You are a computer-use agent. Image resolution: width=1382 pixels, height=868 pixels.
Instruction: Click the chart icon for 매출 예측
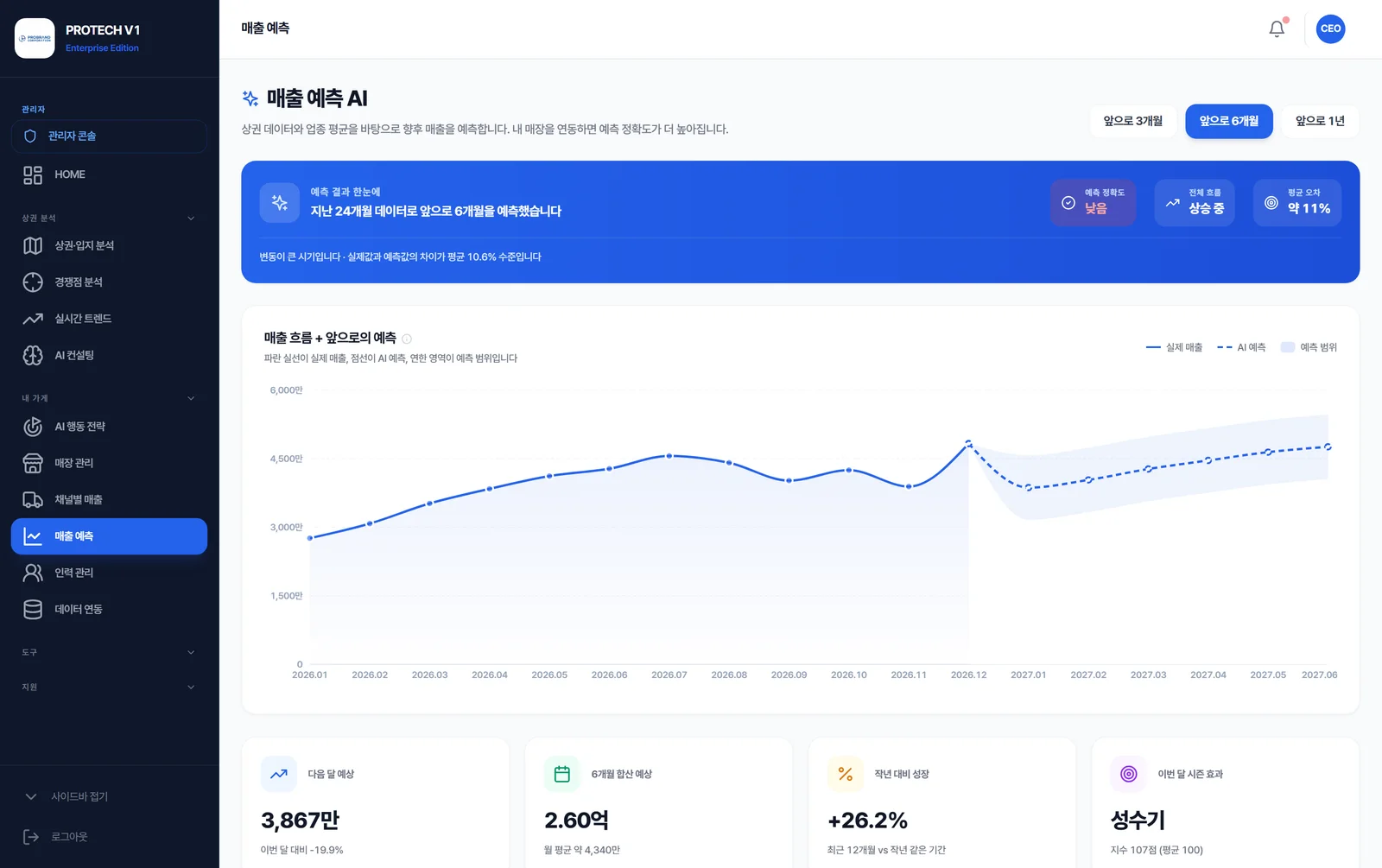[x=33, y=536]
